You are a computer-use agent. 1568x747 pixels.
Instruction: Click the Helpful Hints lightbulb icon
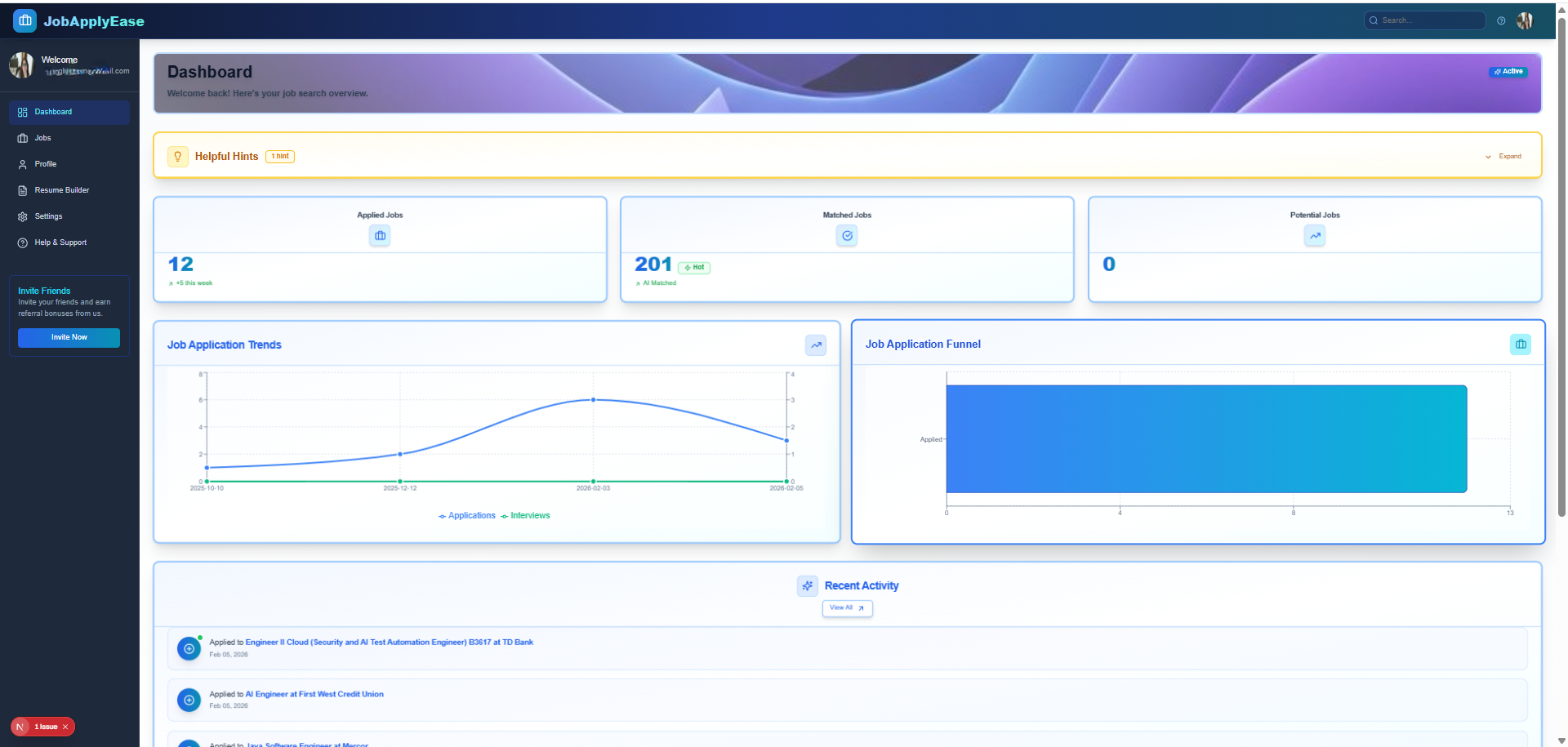[x=178, y=156]
